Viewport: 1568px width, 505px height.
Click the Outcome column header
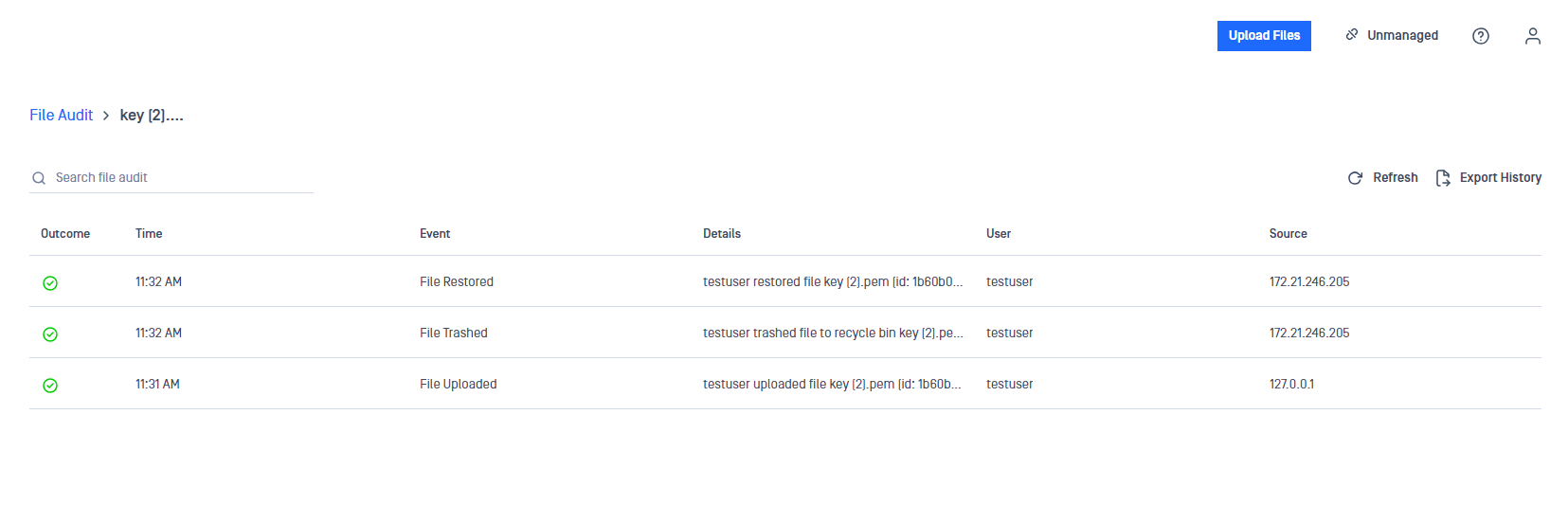click(65, 233)
